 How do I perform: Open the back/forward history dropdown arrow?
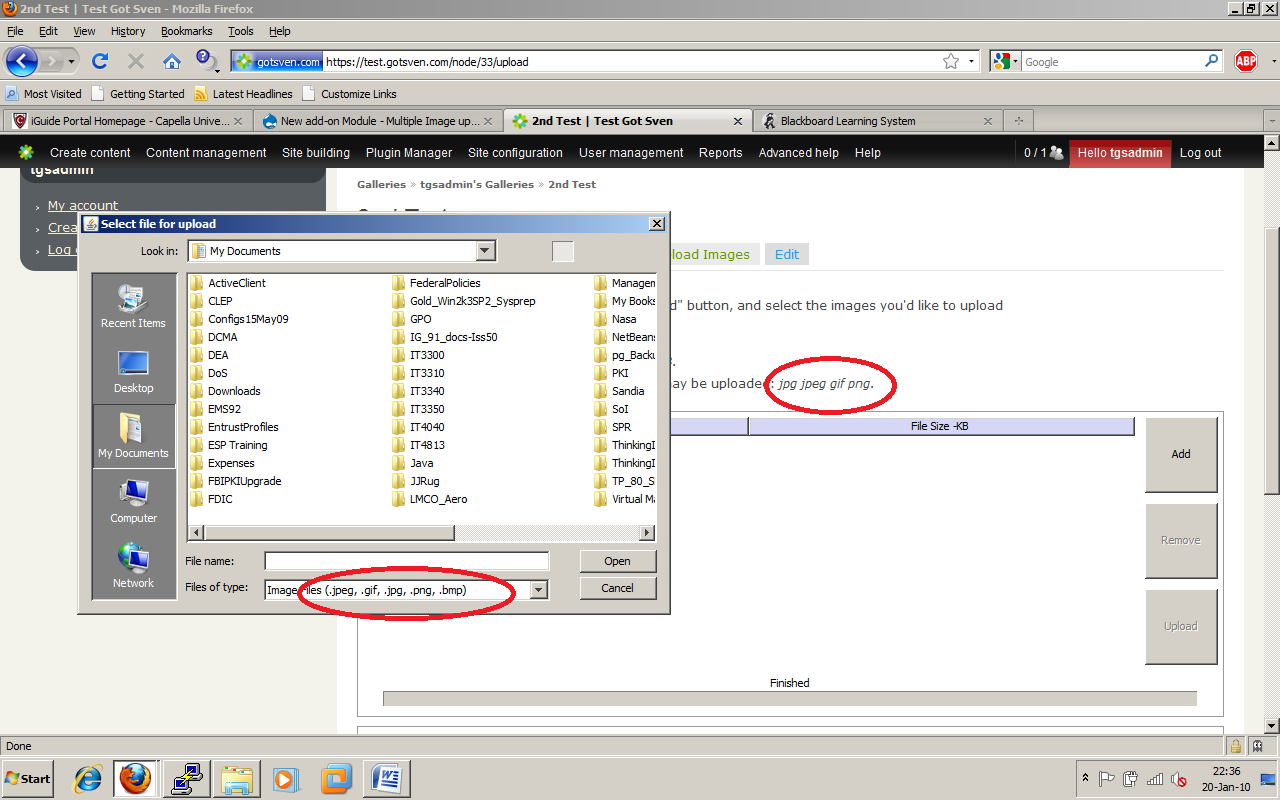point(72,61)
